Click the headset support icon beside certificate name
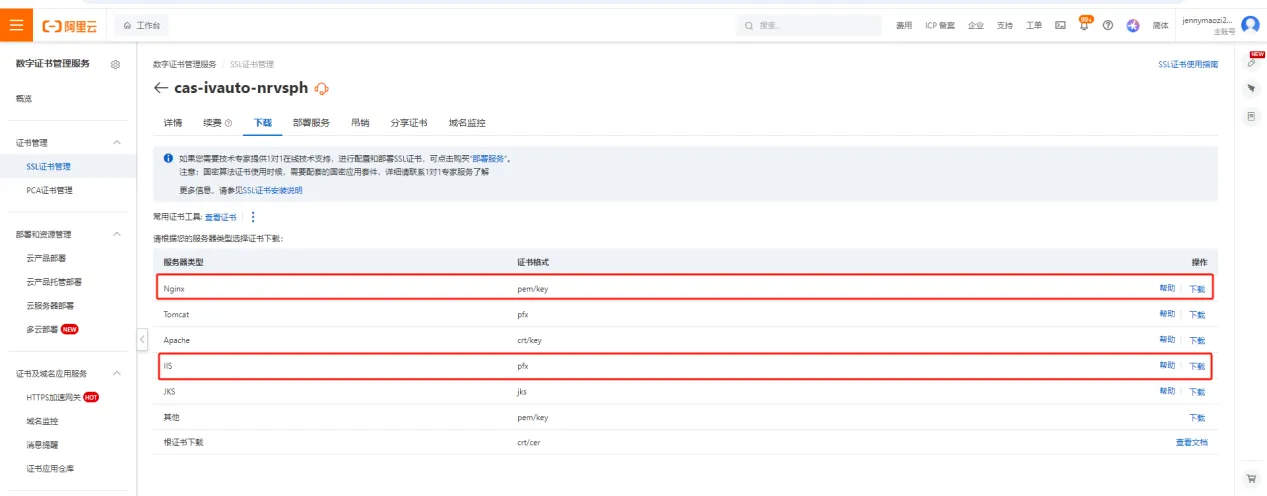 [322, 89]
